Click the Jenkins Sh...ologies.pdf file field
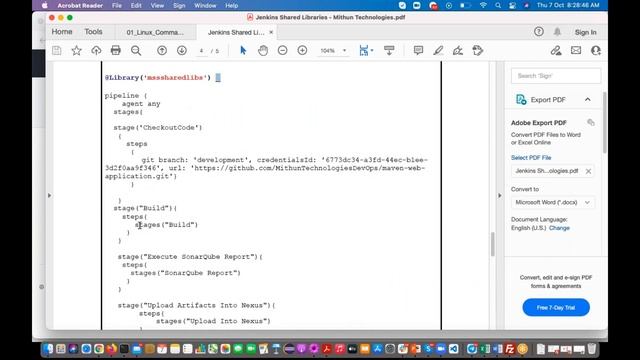This screenshot has height=360, width=640. click(553, 171)
